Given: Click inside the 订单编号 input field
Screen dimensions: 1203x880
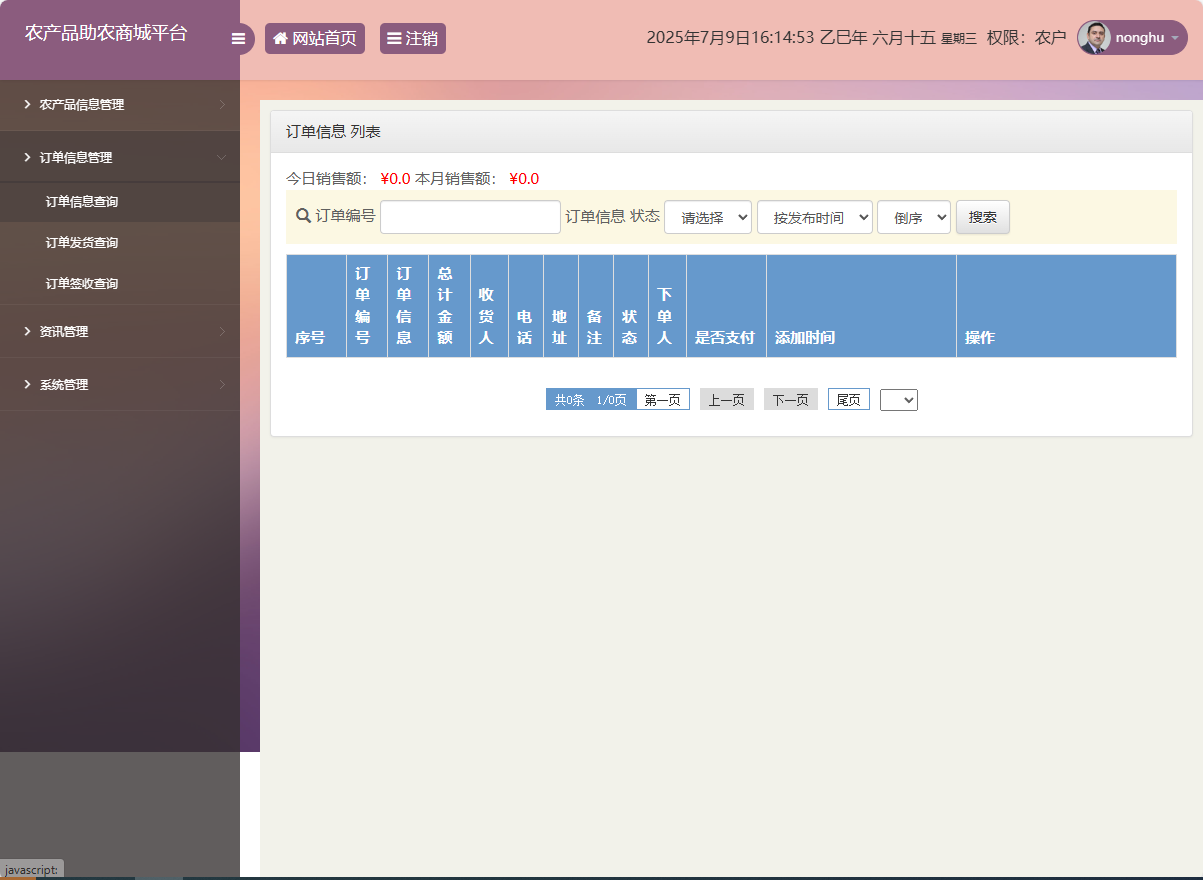Looking at the screenshot, I should [x=470, y=216].
